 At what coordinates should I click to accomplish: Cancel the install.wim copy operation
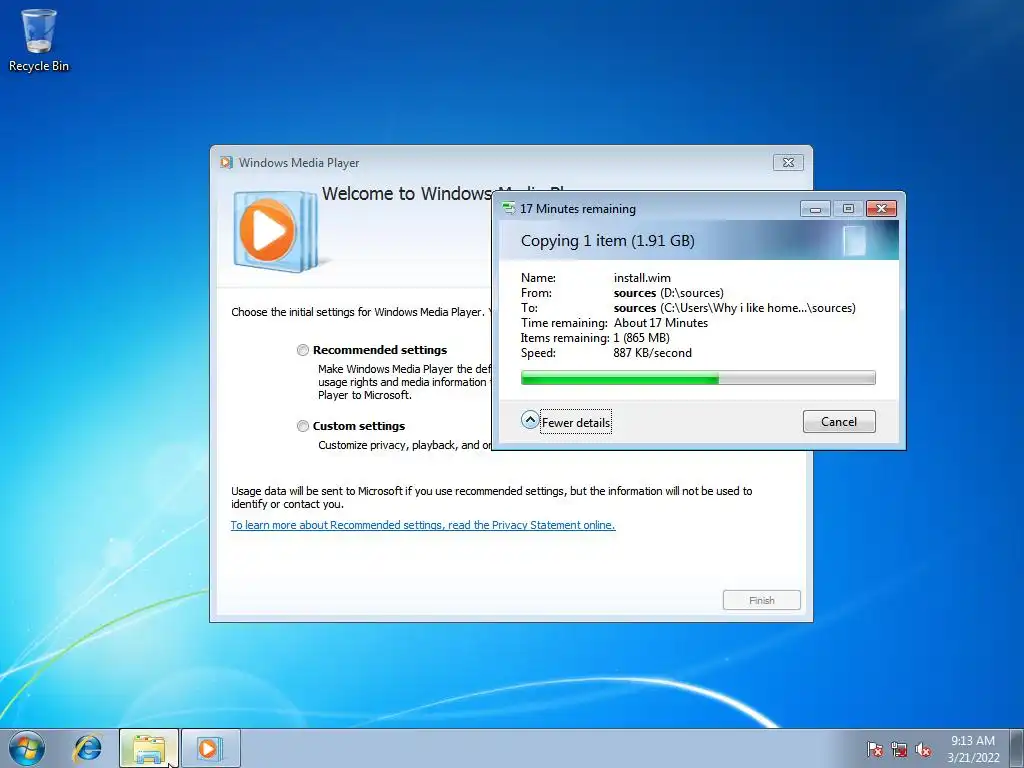point(839,422)
